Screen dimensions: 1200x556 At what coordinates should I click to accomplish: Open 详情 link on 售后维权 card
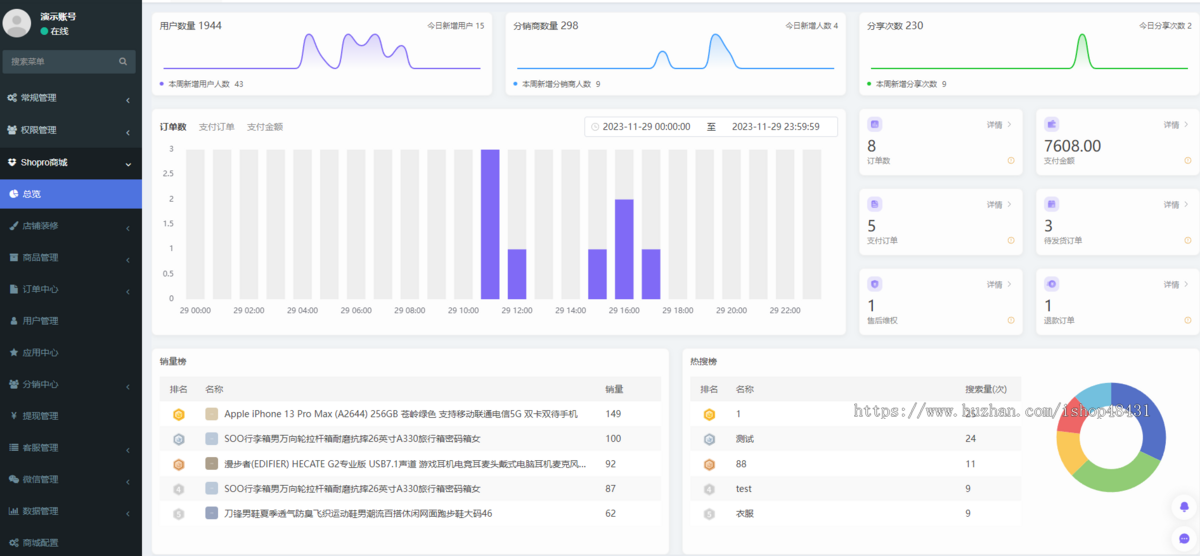pos(999,284)
